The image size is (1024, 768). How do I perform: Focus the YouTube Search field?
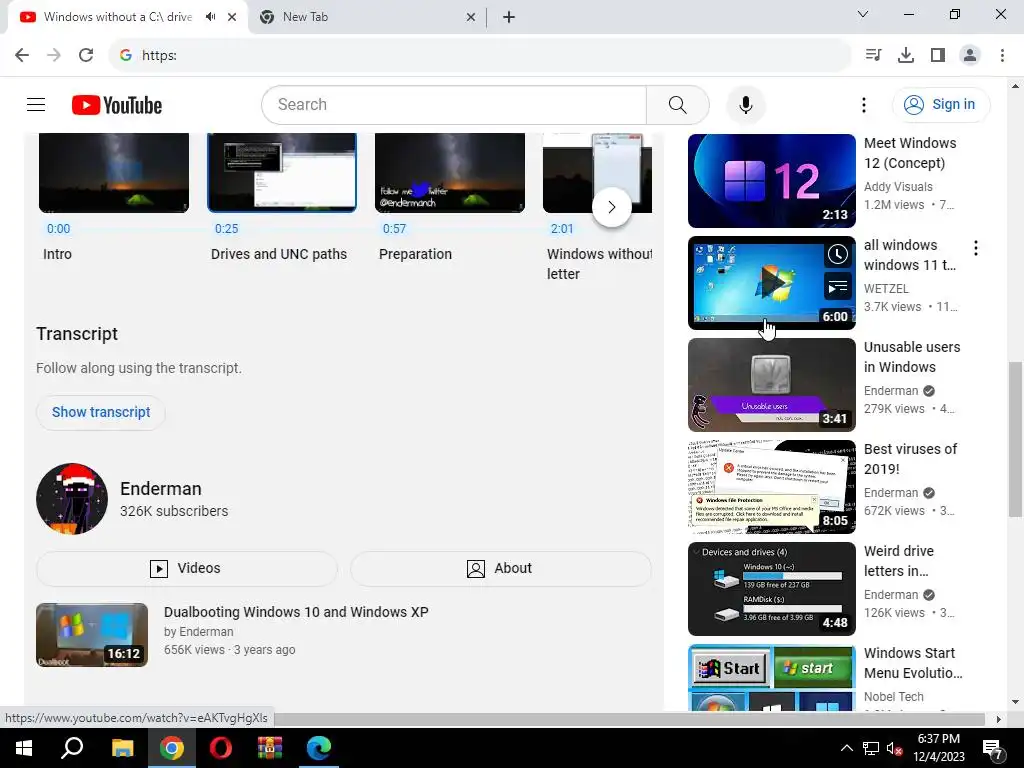click(454, 104)
